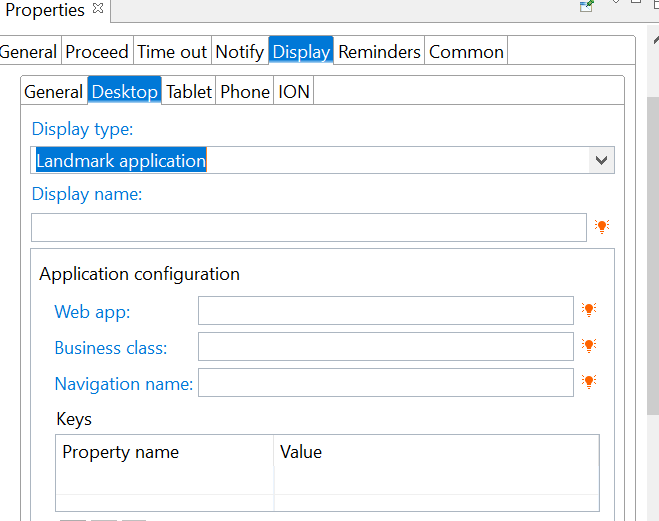Focus the Web app text field

[x=386, y=310]
